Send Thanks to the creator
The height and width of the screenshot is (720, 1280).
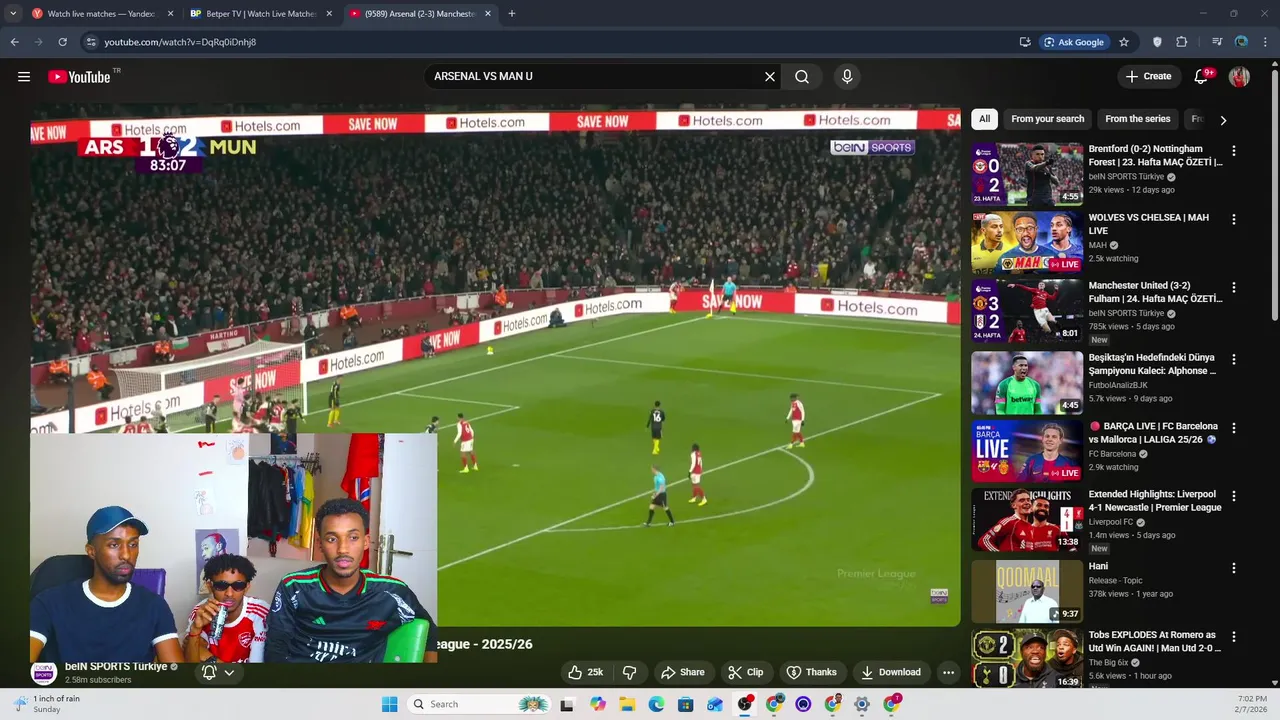click(x=811, y=672)
